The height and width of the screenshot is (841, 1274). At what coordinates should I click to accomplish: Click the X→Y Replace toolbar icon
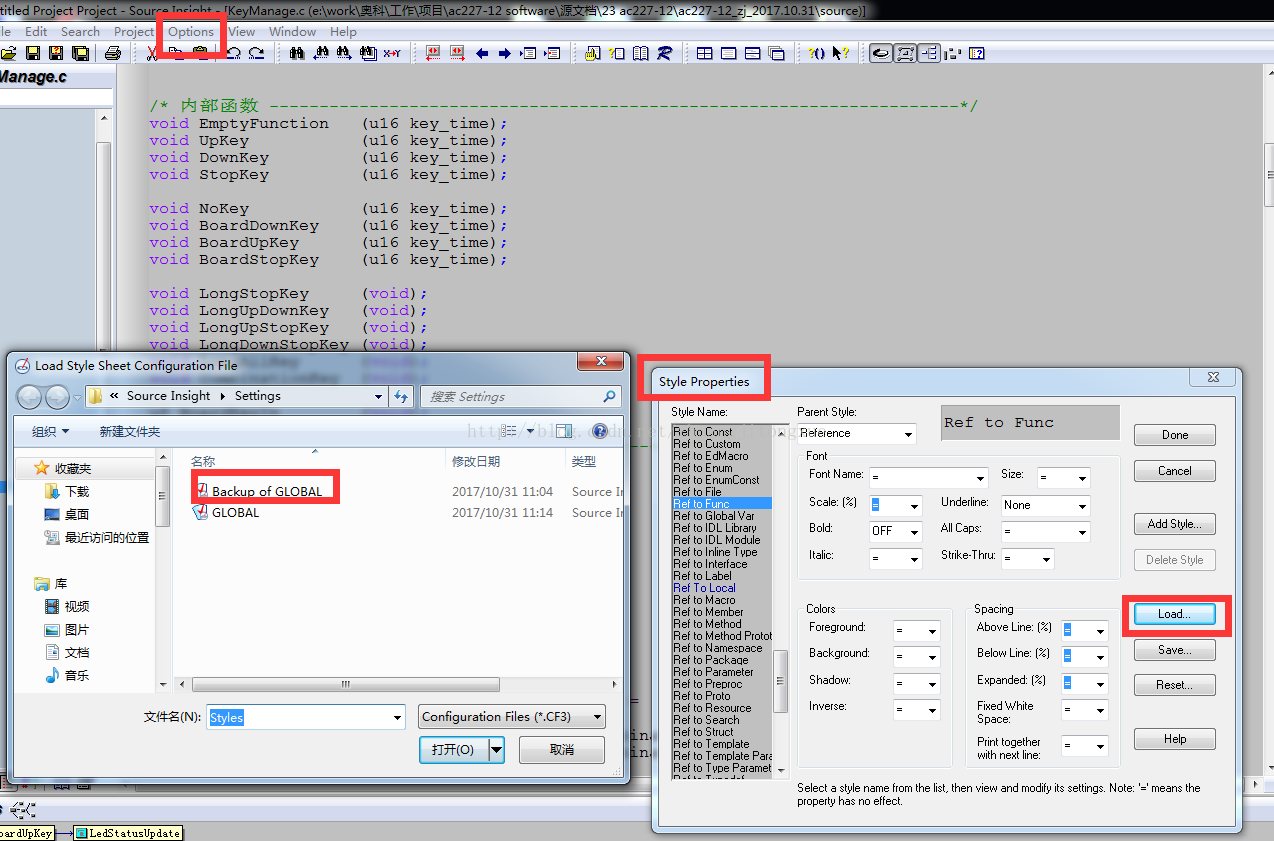392,53
